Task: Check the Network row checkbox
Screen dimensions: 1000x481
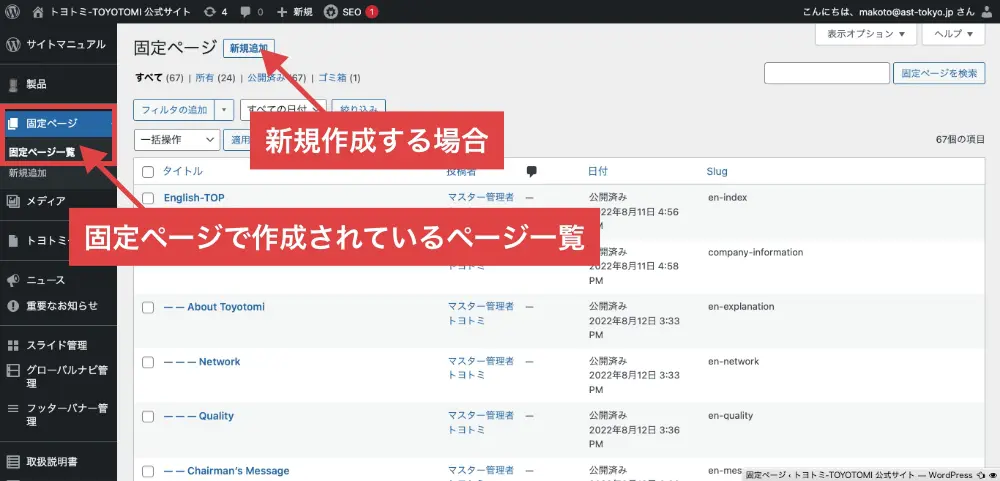Action: 148,362
